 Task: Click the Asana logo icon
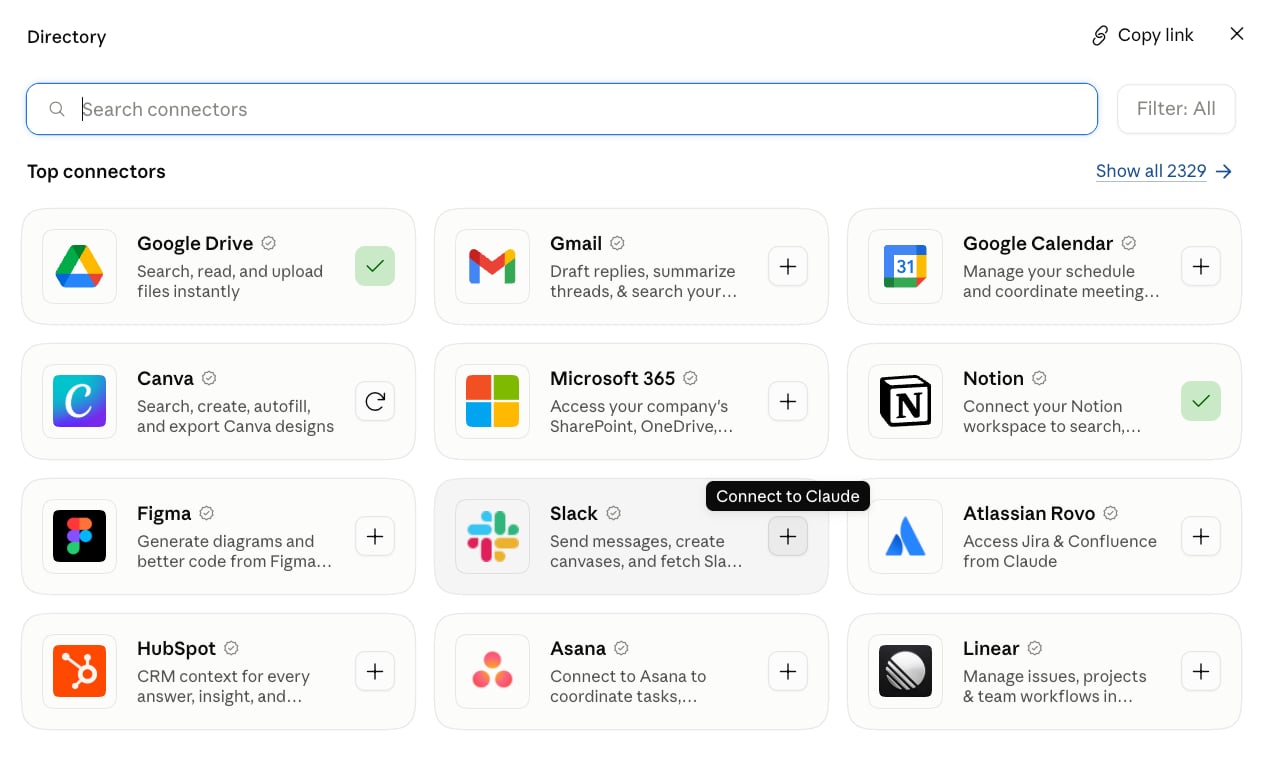492,671
